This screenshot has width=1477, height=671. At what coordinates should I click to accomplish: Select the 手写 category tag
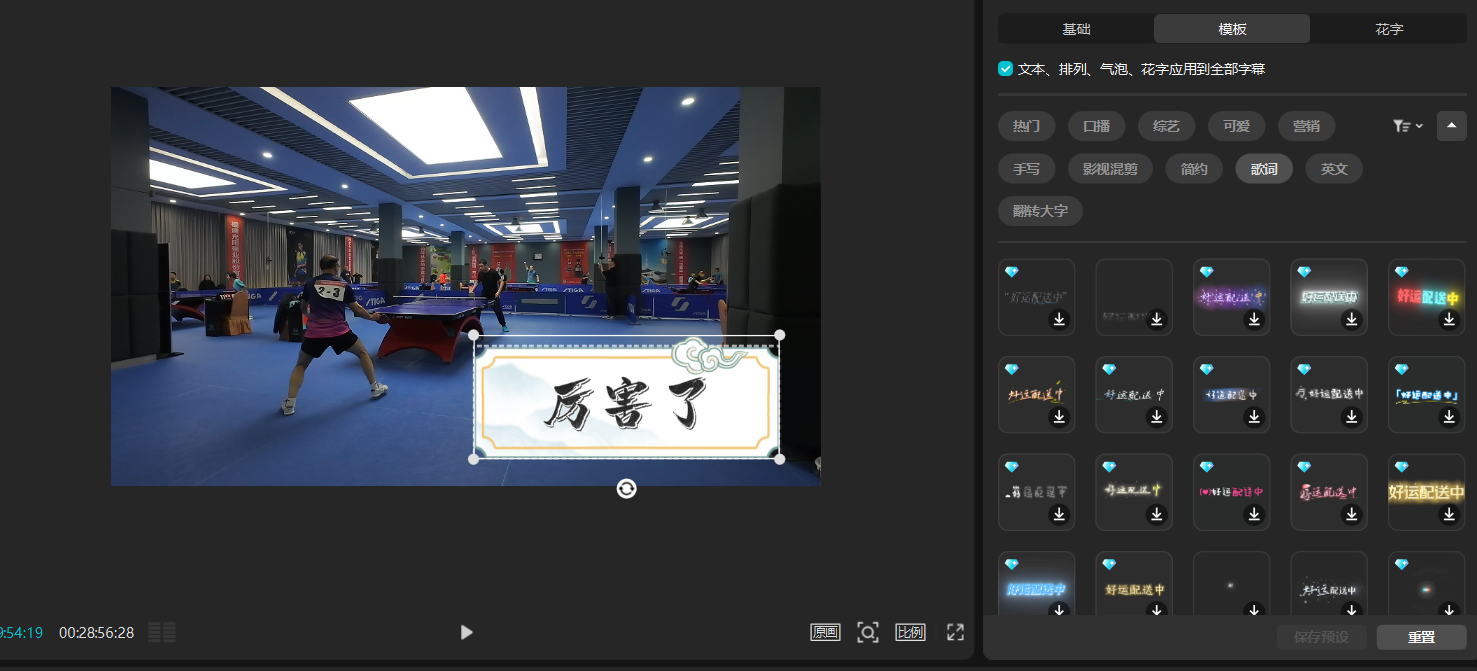click(1026, 169)
